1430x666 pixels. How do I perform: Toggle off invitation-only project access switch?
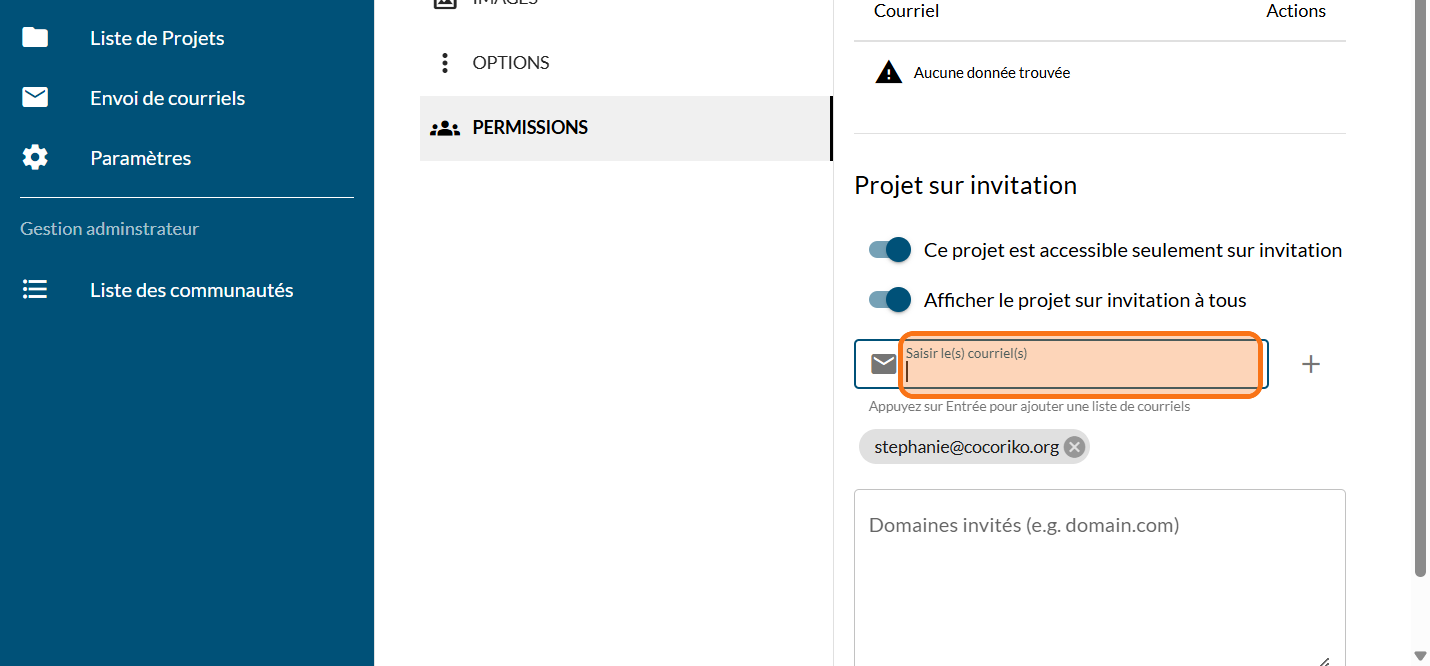click(x=890, y=250)
